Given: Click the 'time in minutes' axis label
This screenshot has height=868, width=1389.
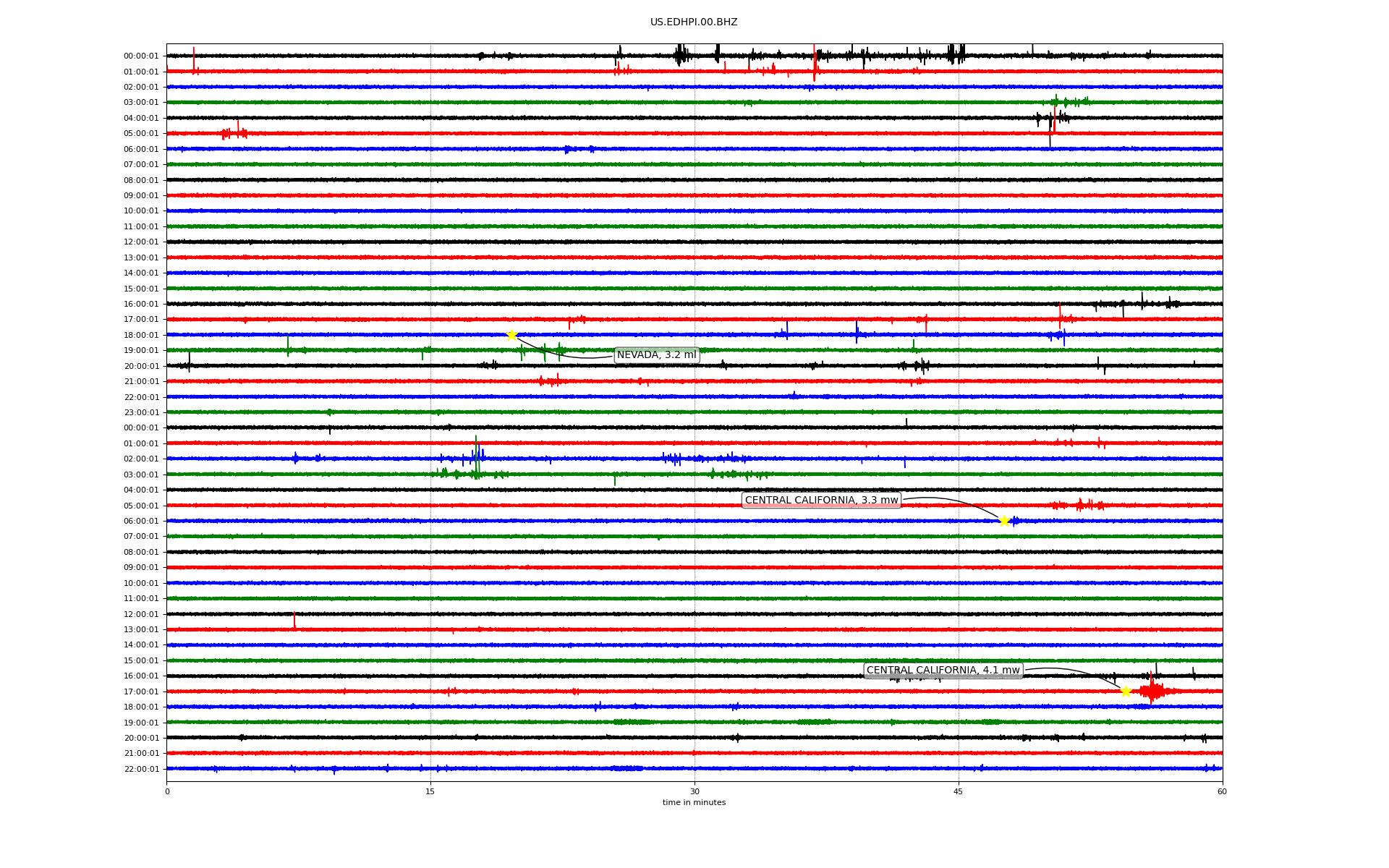Looking at the screenshot, I should pos(694,803).
